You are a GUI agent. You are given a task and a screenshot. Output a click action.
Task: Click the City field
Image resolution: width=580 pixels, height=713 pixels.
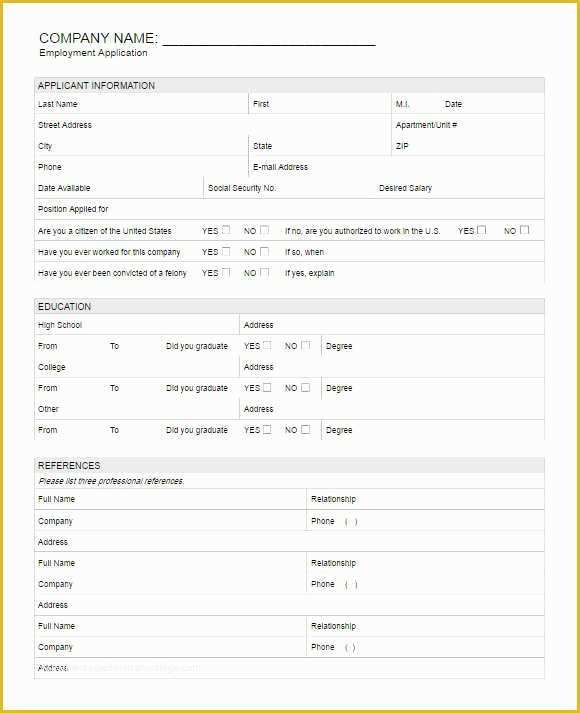point(141,146)
